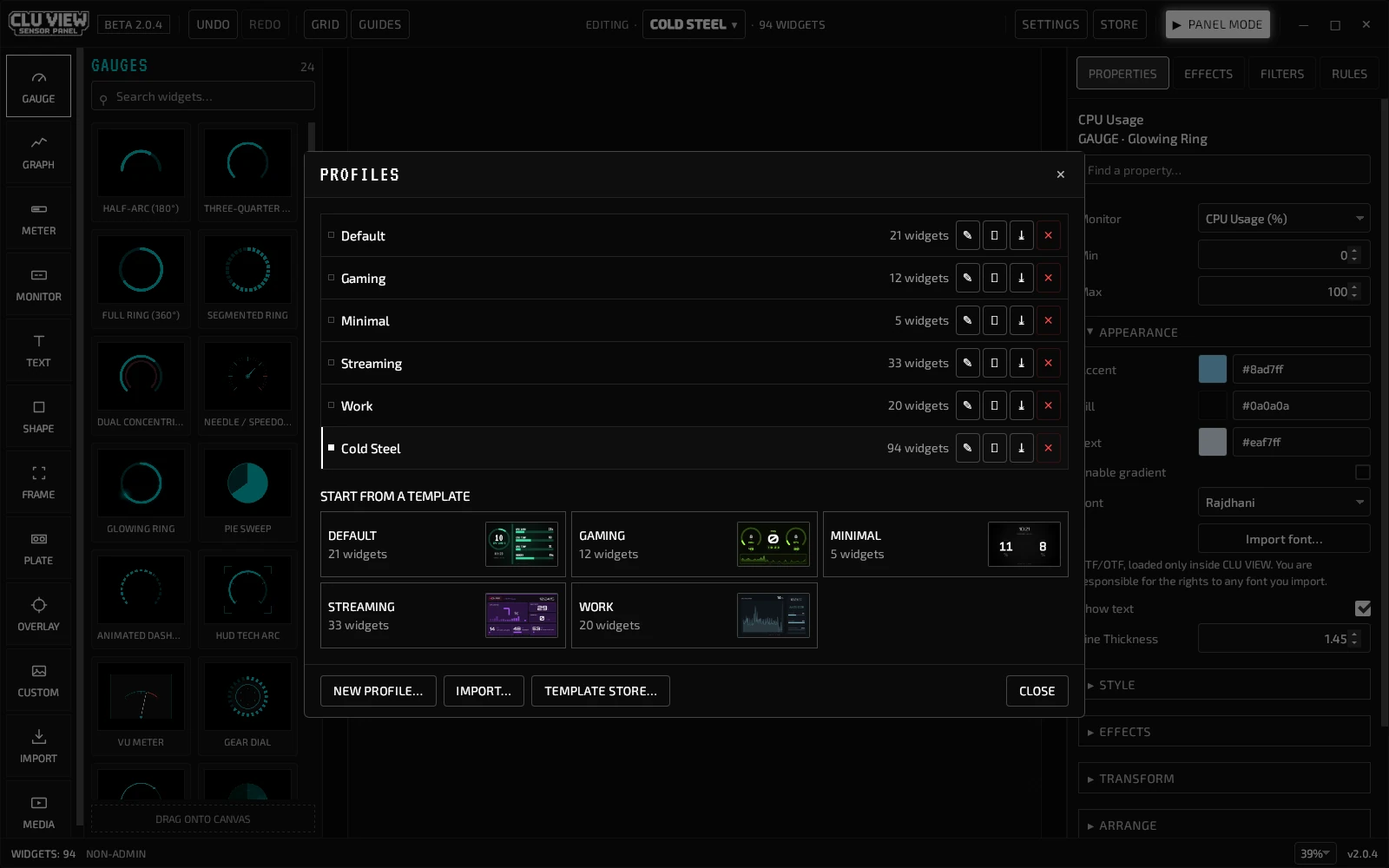This screenshot has height=868, width=1389.
Task: Open the Meter widget category
Action: pyautogui.click(x=38, y=218)
